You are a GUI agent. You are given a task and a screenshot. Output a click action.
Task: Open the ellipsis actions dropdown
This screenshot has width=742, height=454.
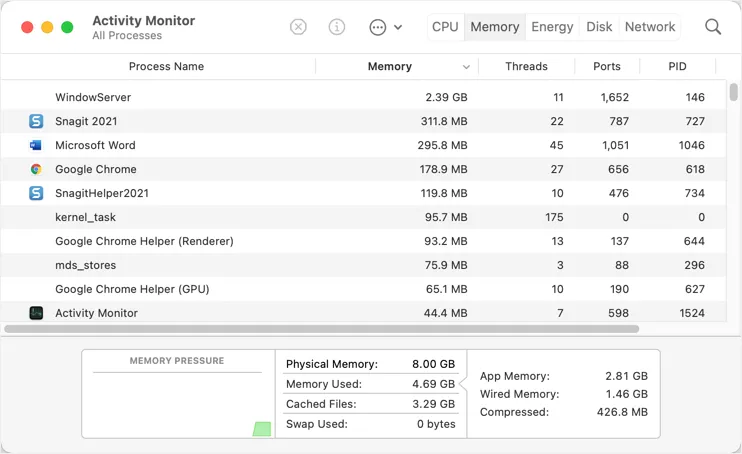(x=385, y=27)
